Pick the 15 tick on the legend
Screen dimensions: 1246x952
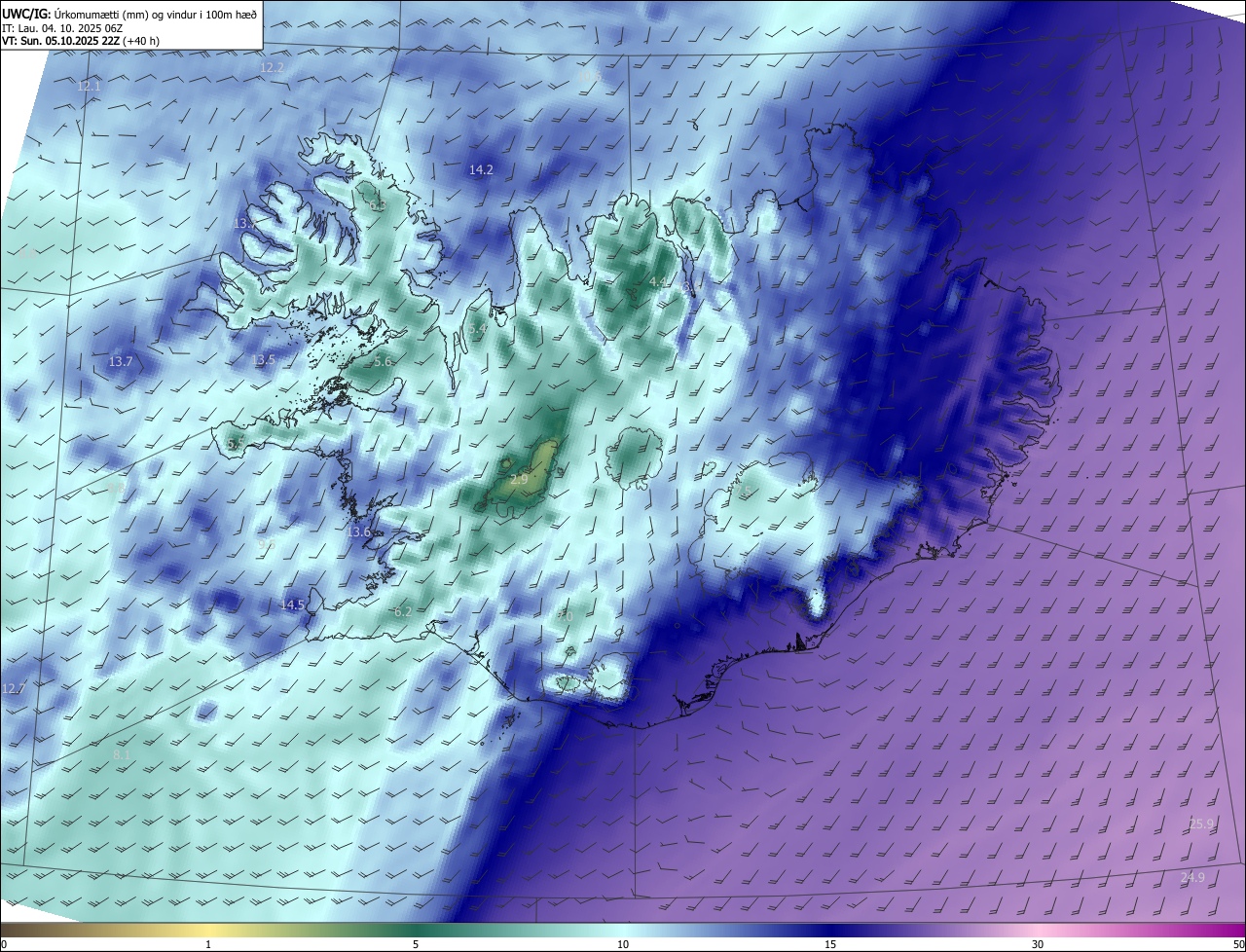pyautogui.click(x=830, y=944)
